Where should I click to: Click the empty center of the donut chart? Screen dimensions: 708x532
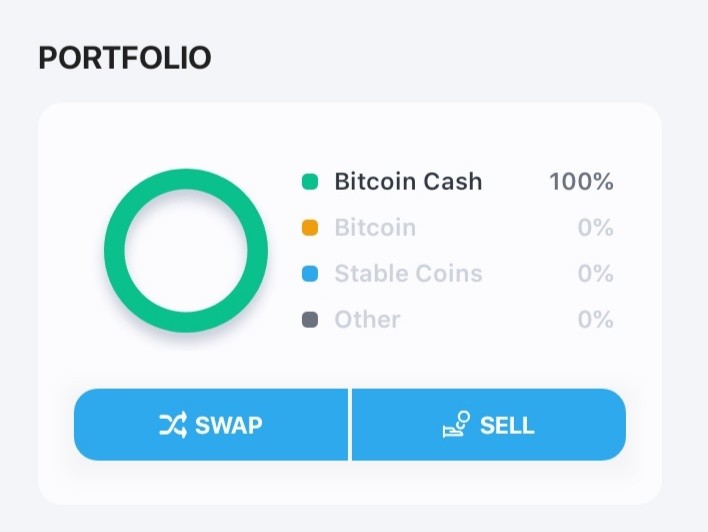tap(186, 251)
